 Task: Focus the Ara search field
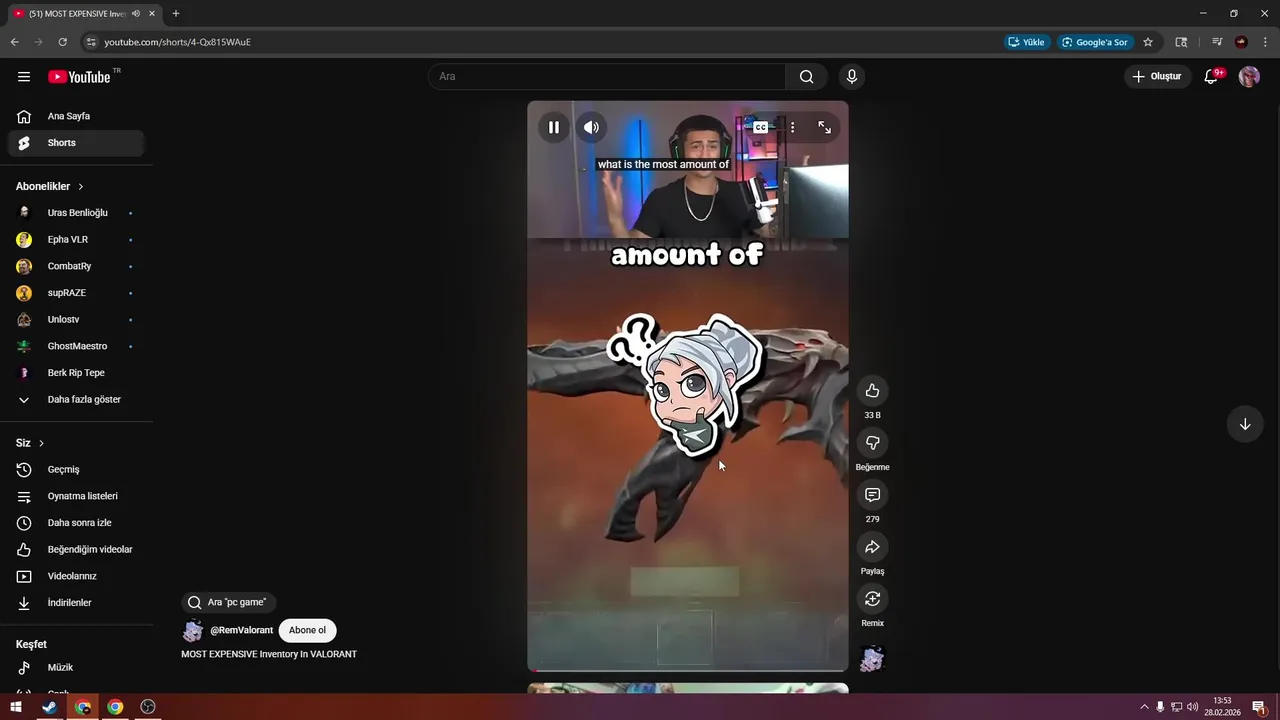(607, 77)
